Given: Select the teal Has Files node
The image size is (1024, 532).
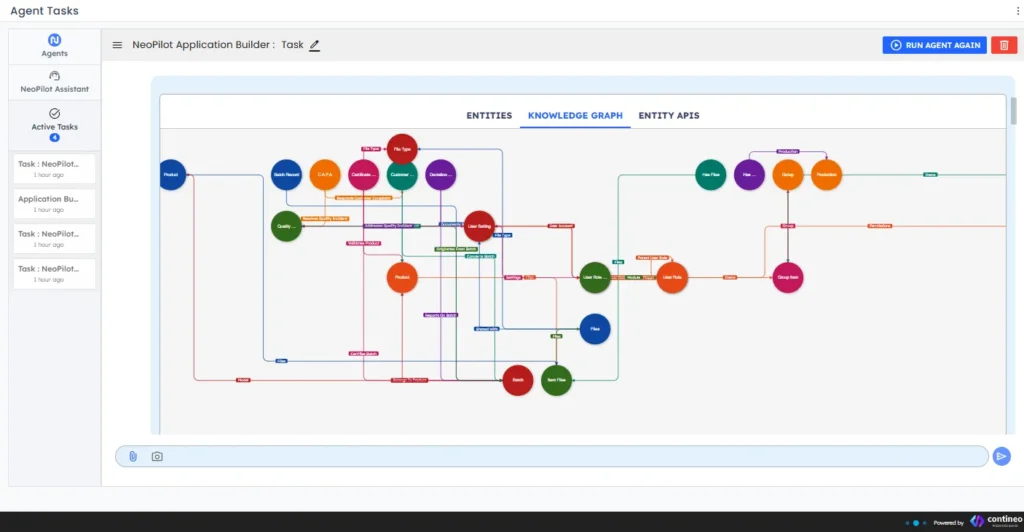Looking at the screenshot, I should [711, 174].
